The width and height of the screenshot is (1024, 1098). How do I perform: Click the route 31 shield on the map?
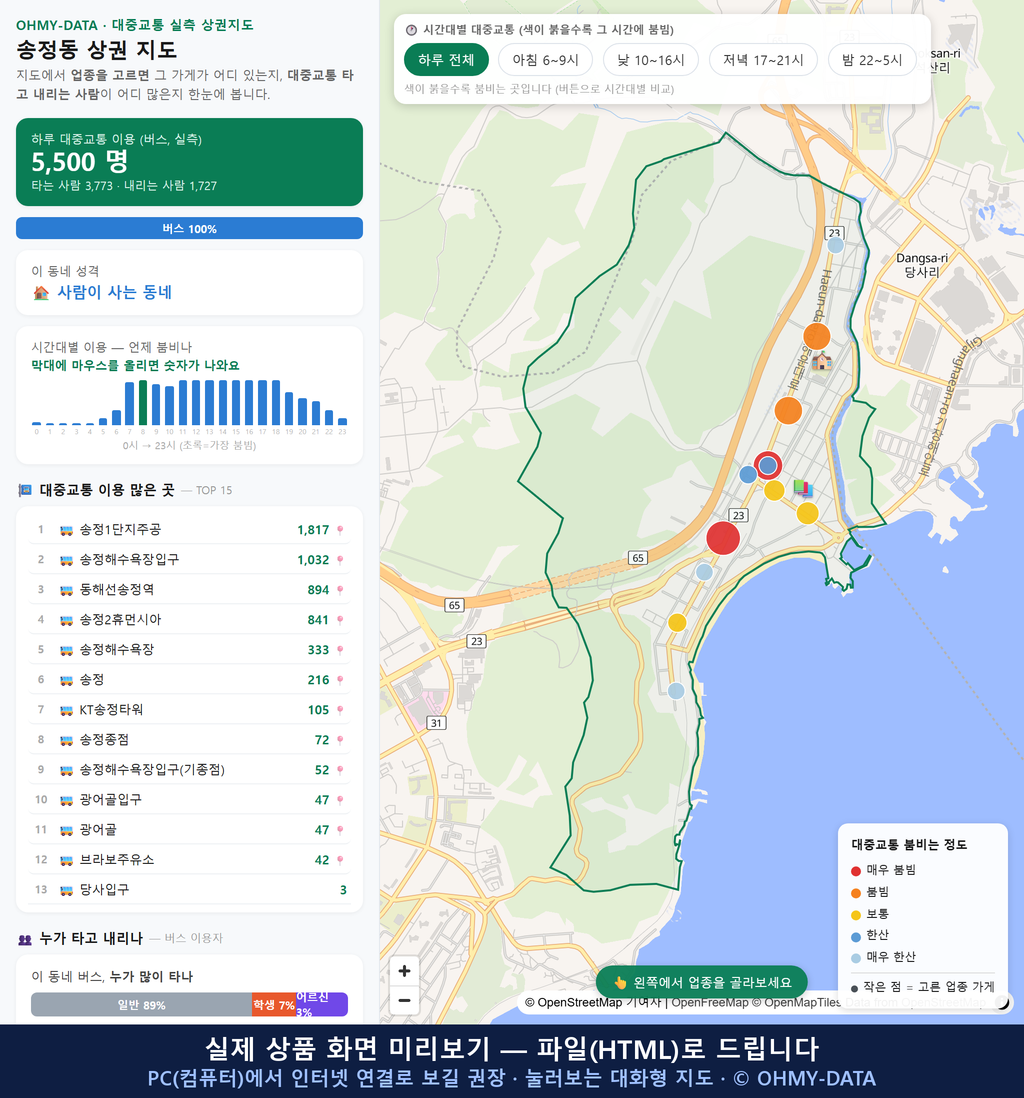coord(436,723)
